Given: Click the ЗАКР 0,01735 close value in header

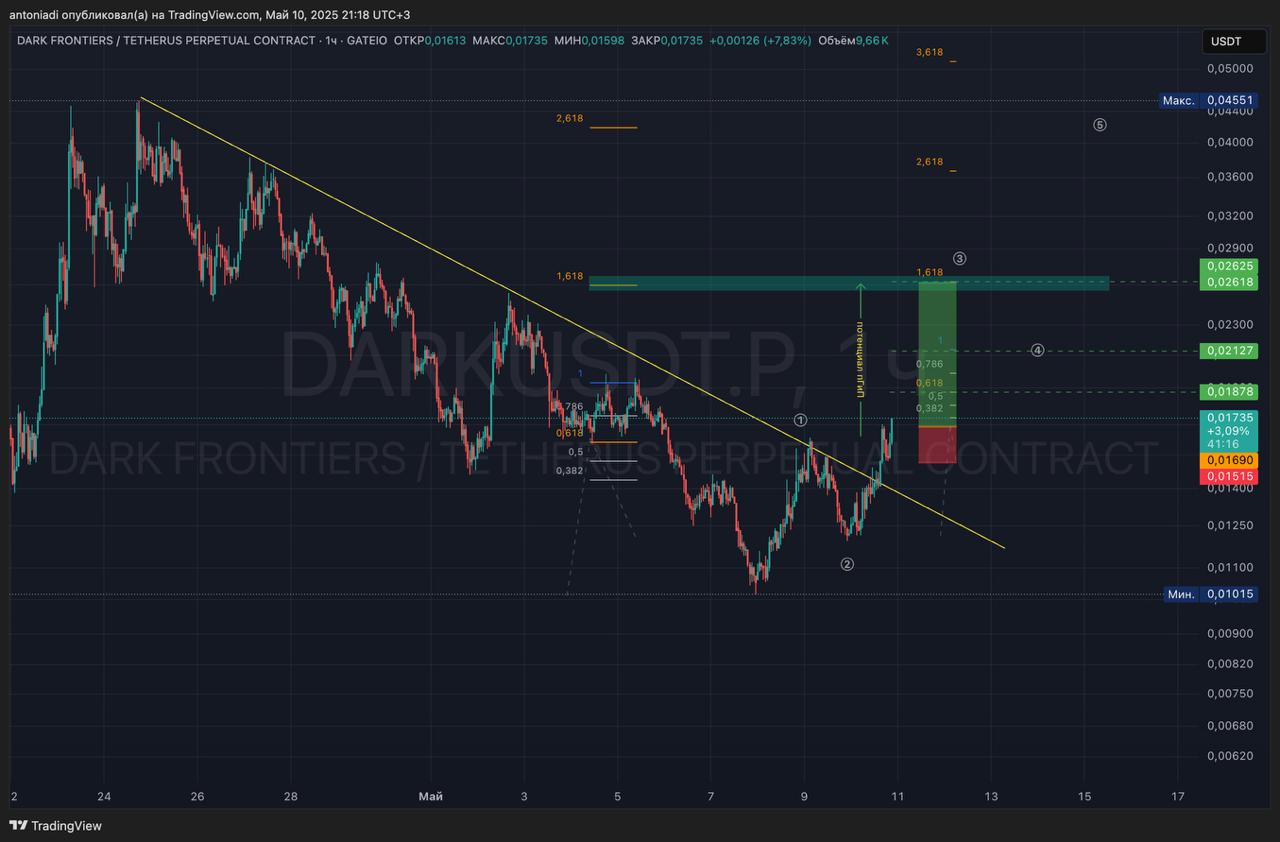Looking at the screenshot, I should (x=667, y=40).
